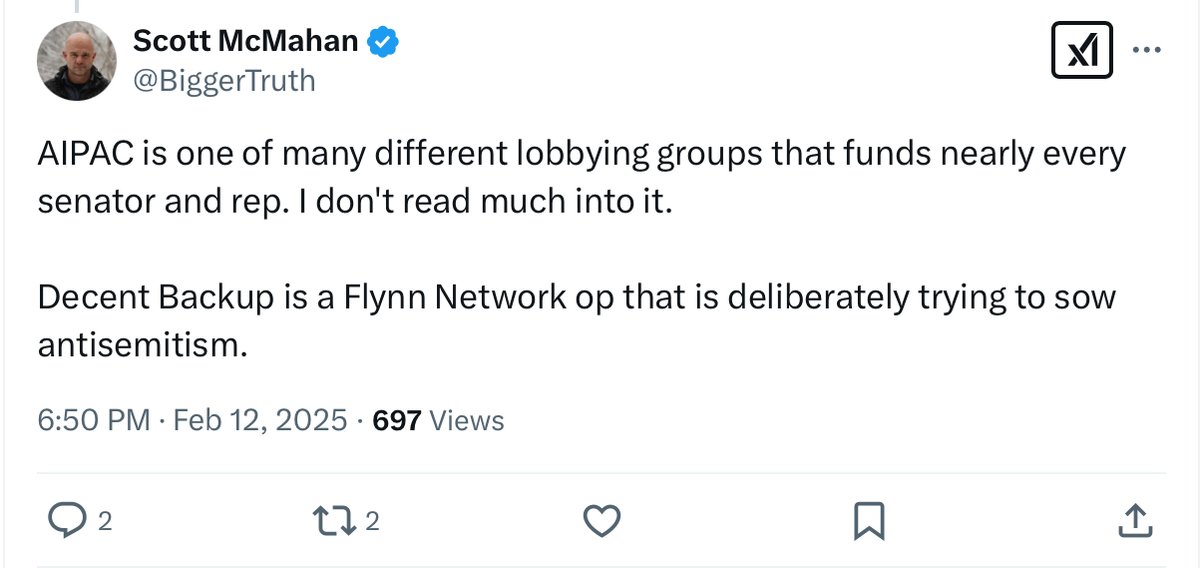
Task: Click the blue verified checkmark badge
Action: click(385, 41)
